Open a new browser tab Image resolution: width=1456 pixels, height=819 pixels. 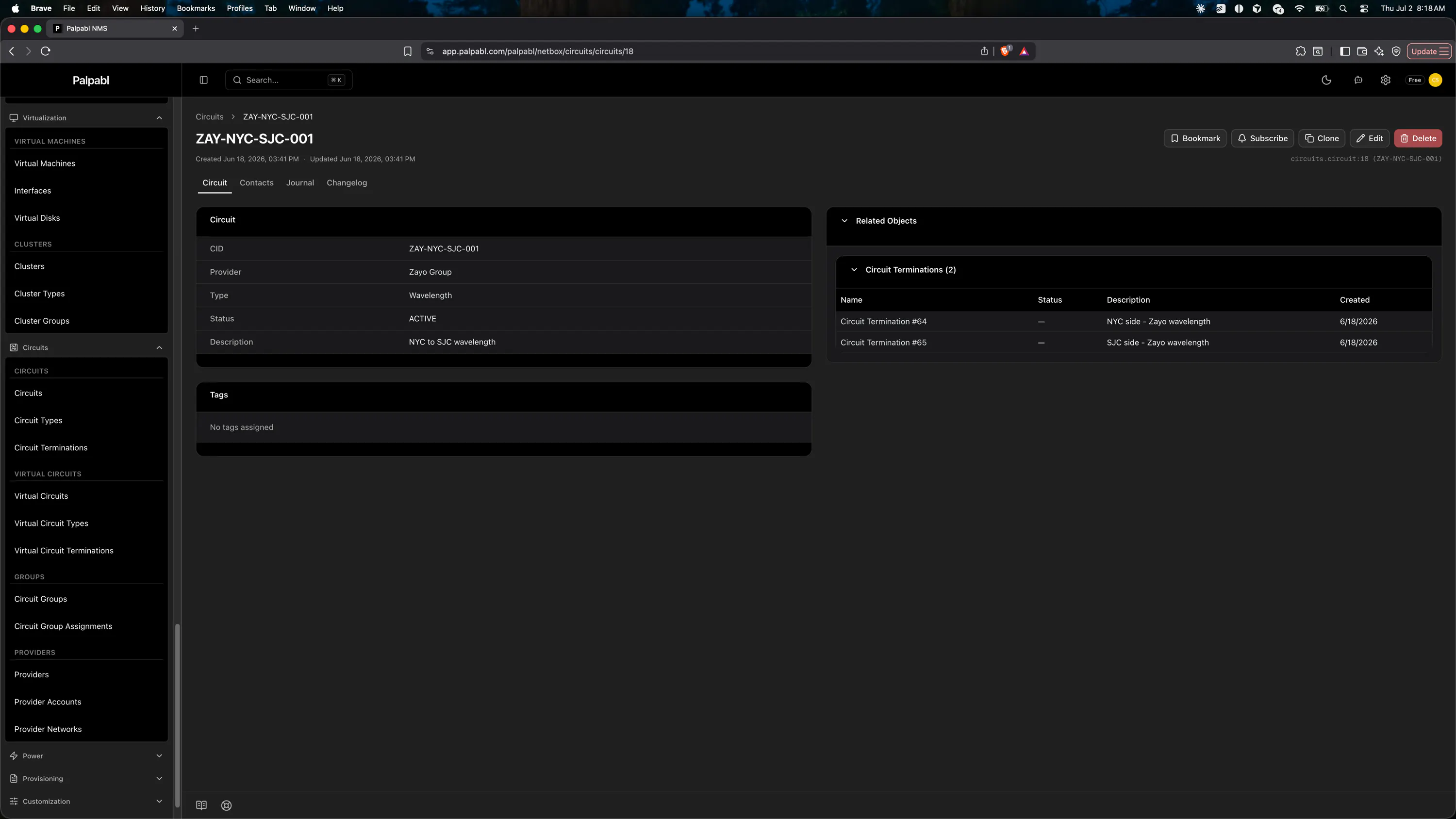pos(196,28)
